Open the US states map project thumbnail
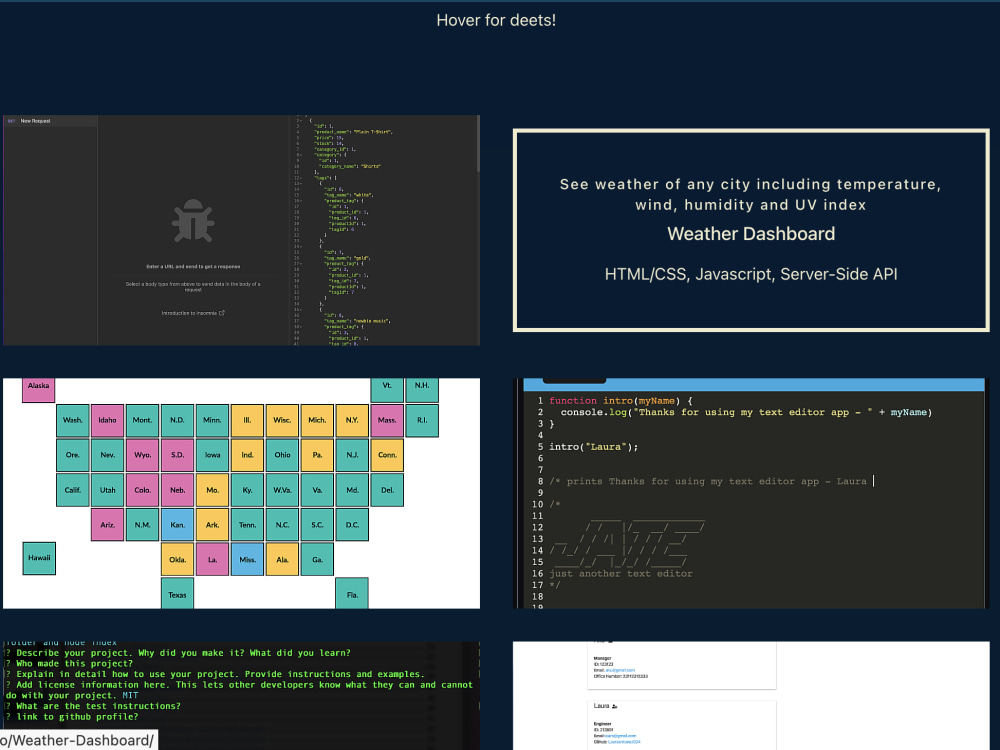Image resolution: width=1000 pixels, height=750 pixels. [x=241, y=493]
